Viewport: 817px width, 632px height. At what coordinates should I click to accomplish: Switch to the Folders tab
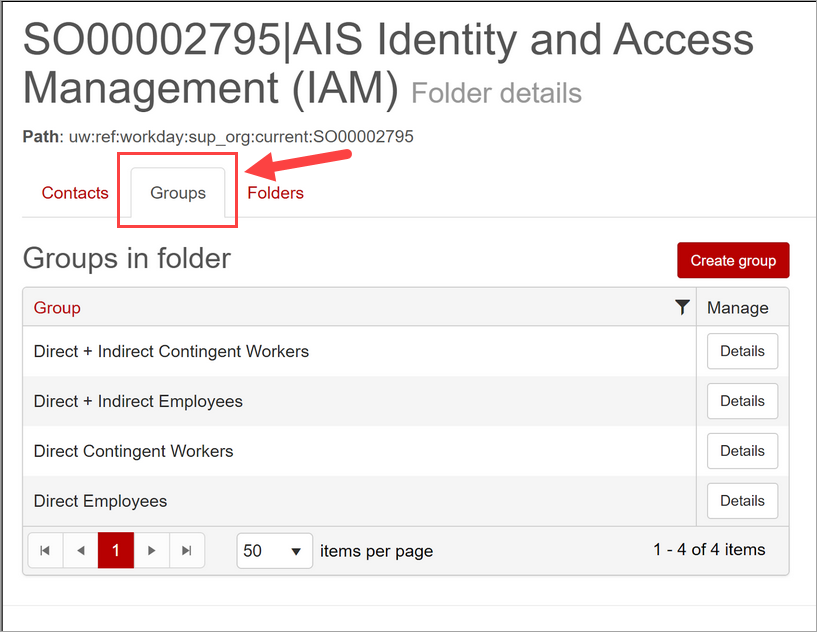click(275, 193)
